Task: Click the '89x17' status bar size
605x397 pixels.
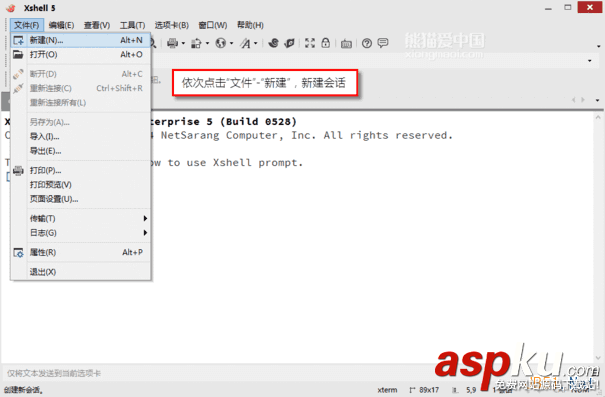Action: click(429, 390)
